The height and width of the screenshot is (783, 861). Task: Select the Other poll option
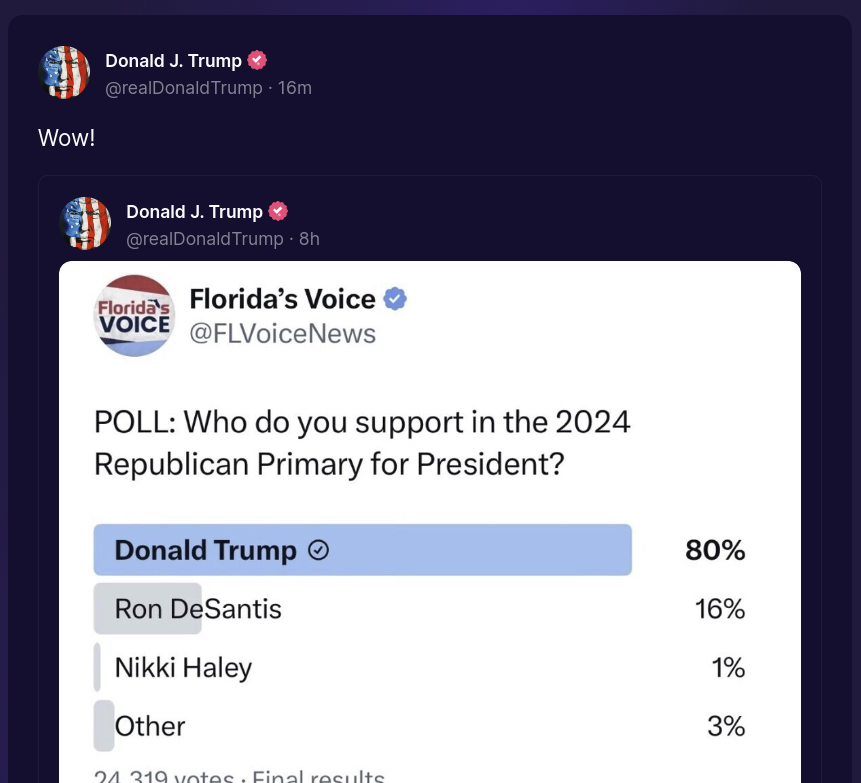click(420, 726)
